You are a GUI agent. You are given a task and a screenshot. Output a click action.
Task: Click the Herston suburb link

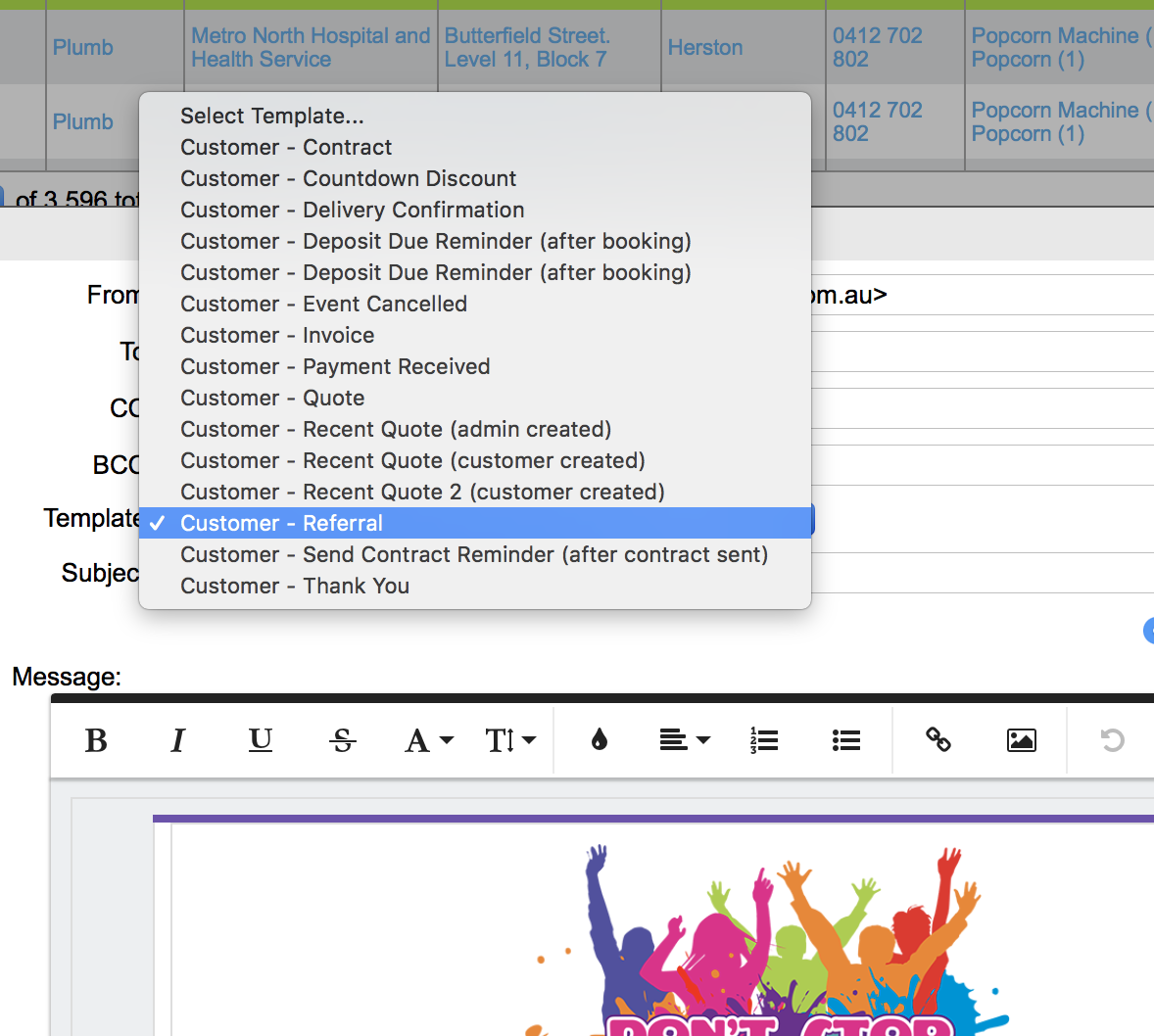click(704, 48)
